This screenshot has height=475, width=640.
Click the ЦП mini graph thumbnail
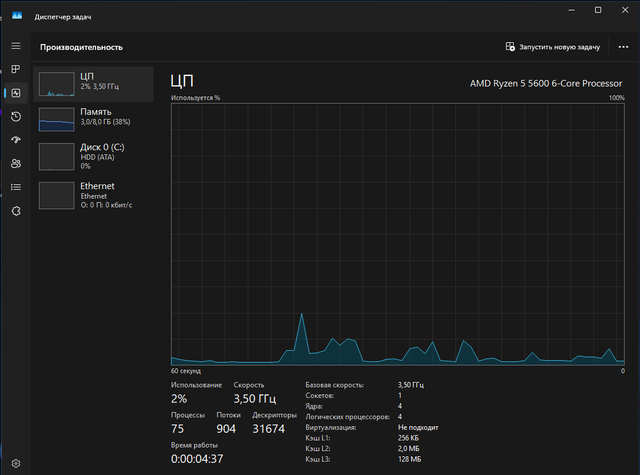56,84
